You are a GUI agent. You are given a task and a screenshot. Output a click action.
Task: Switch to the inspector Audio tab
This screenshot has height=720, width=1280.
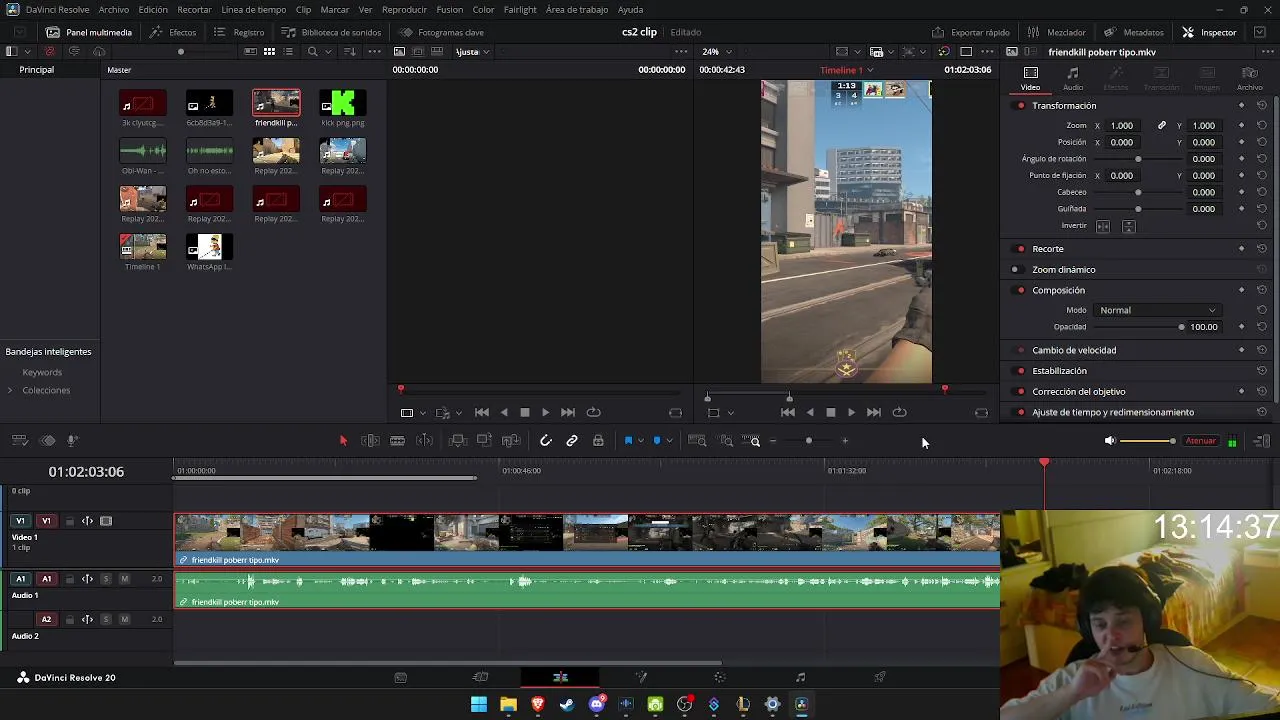[x=1073, y=79]
